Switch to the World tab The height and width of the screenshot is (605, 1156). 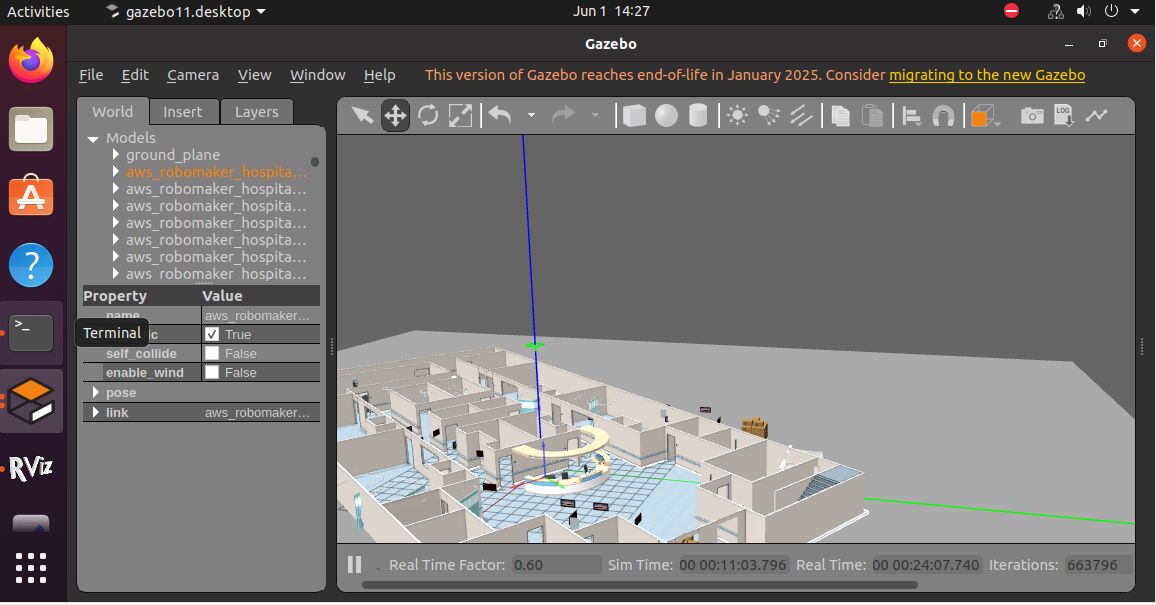(x=113, y=111)
